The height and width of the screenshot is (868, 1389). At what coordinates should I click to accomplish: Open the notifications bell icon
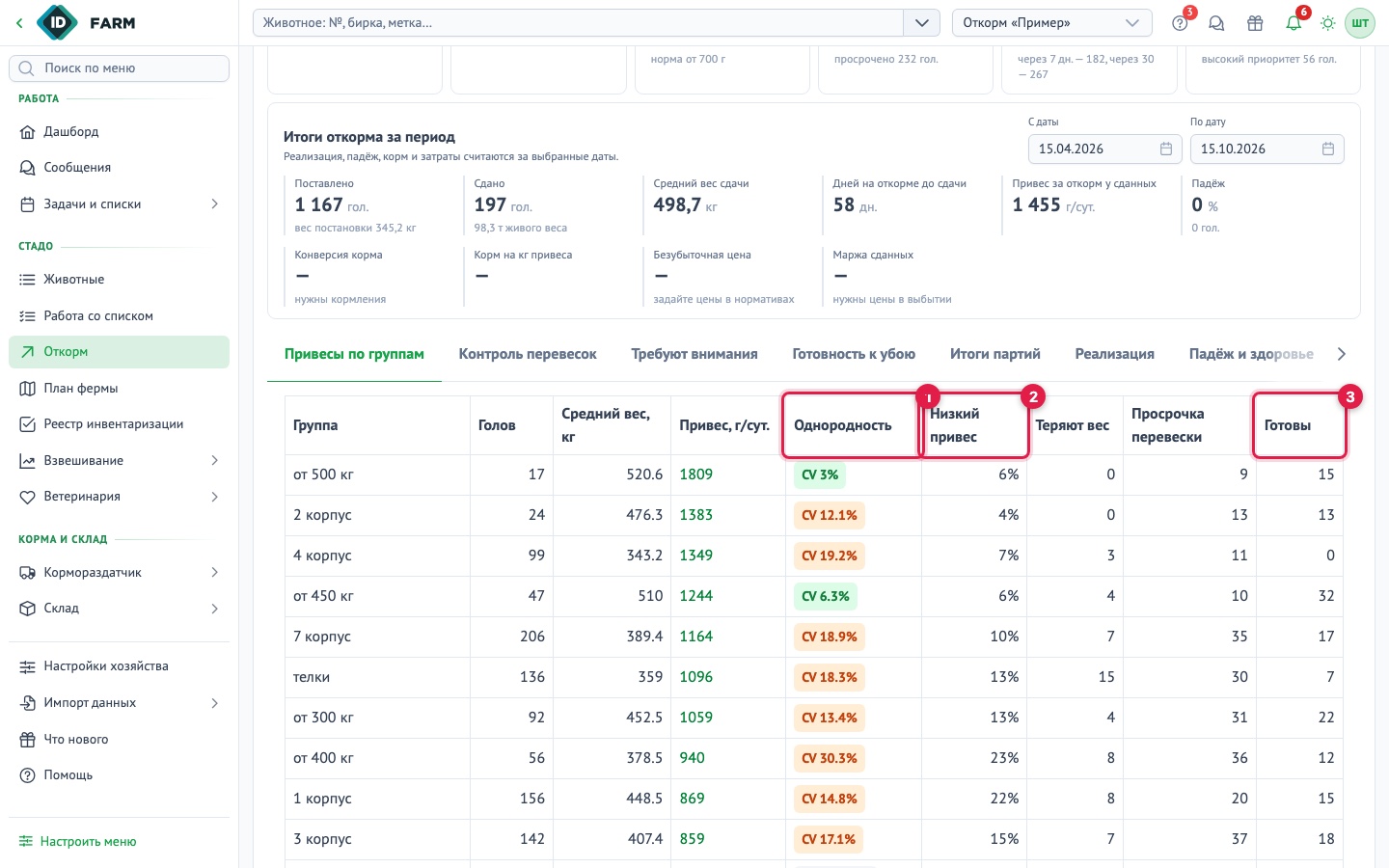(x=1294, y=23)
